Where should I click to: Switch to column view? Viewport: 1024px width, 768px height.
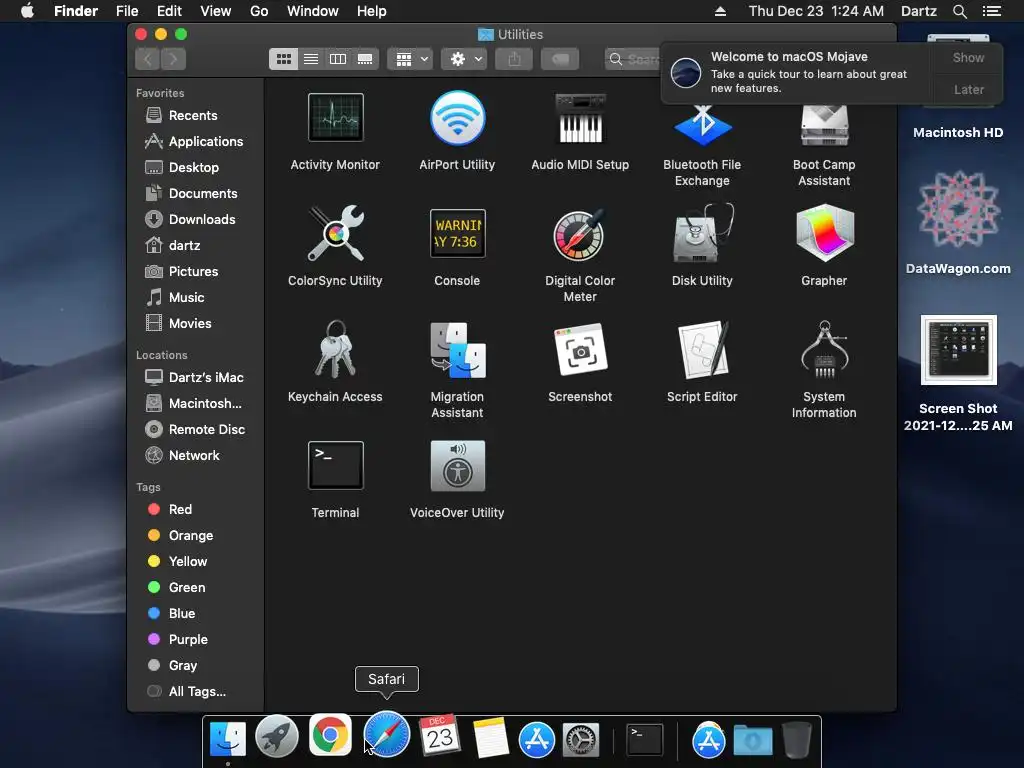point(338,59)
